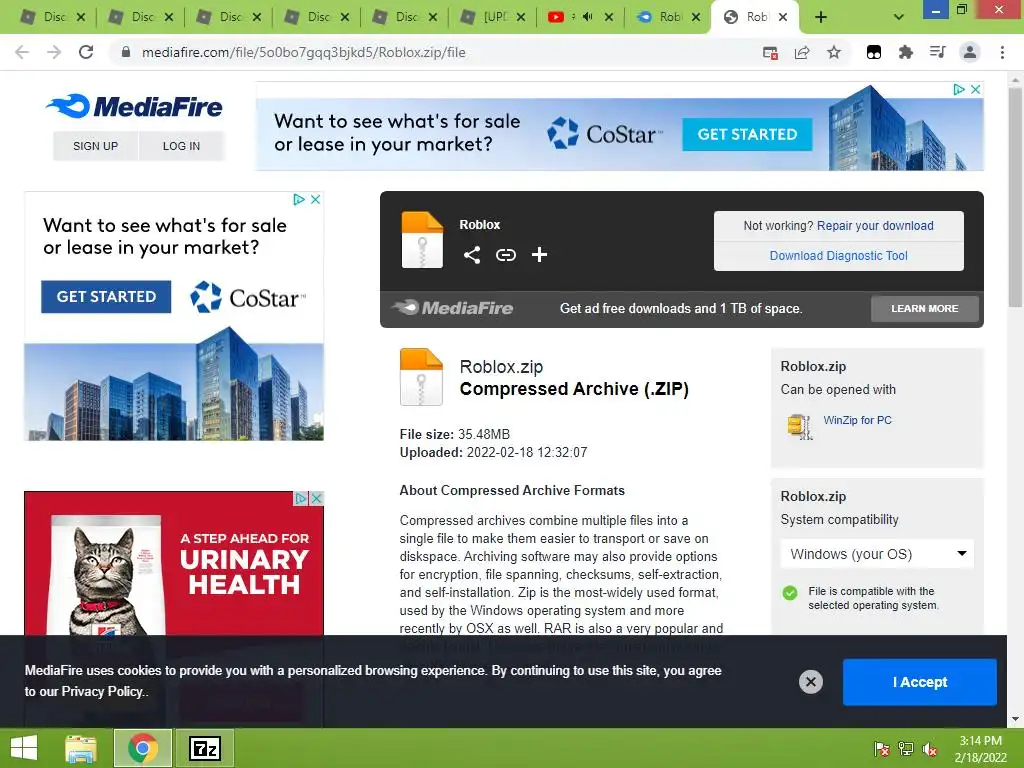Click the page vertical scrollbar

(1015, 197)
